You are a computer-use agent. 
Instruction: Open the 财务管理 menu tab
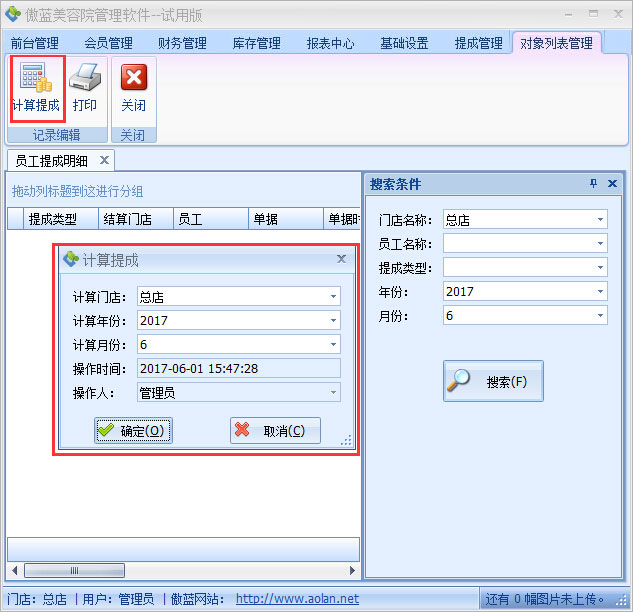point(182,43)
